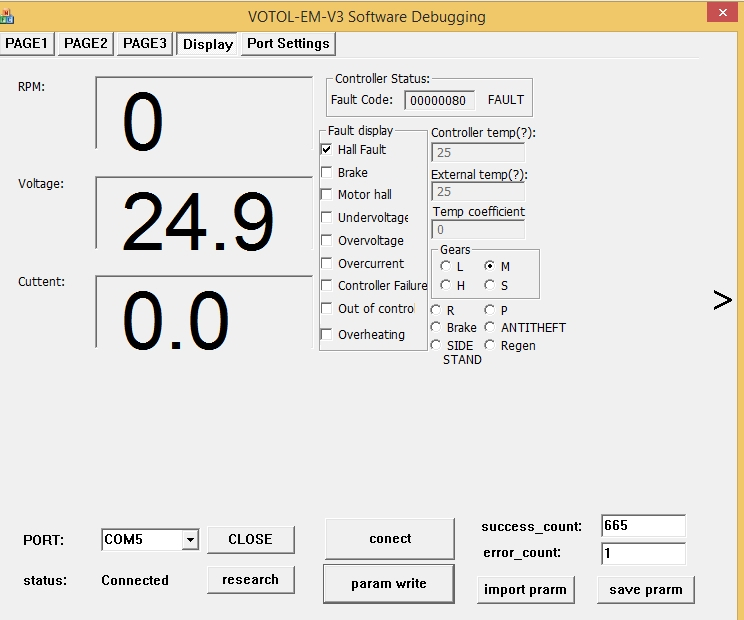The width and height of the screenshot is (744, 620).
Task: Click the import prarm button
Action: tap(525, 589)
